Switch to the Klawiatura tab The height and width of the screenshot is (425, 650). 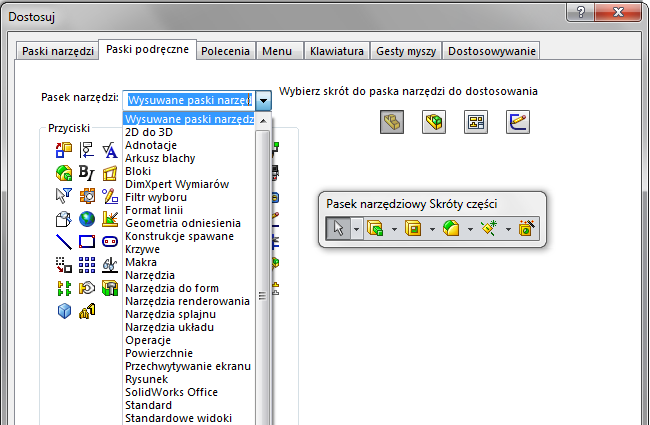[x=336, y=50]
